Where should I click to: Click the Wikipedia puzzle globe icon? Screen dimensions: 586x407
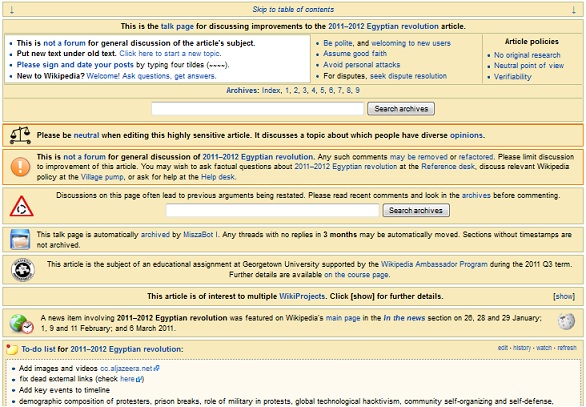tap(566, 322)
